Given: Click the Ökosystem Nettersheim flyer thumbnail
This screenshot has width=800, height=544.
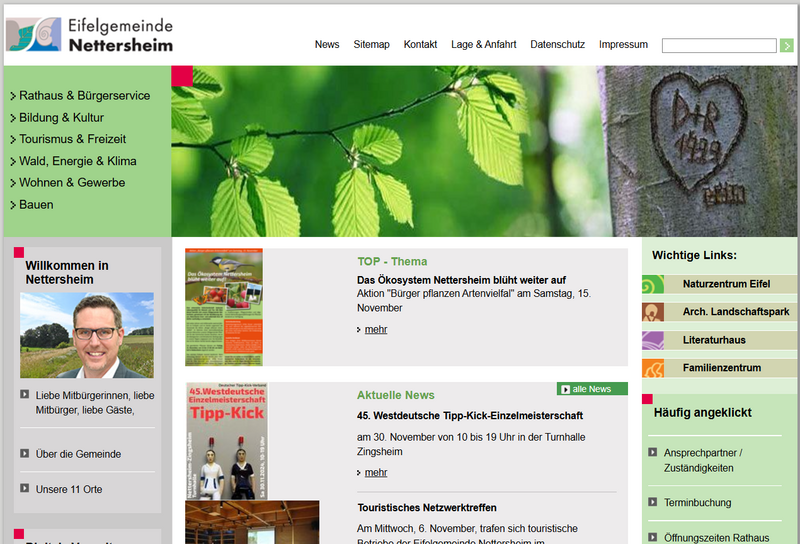Looking at the screenshot, I should 223,307.
